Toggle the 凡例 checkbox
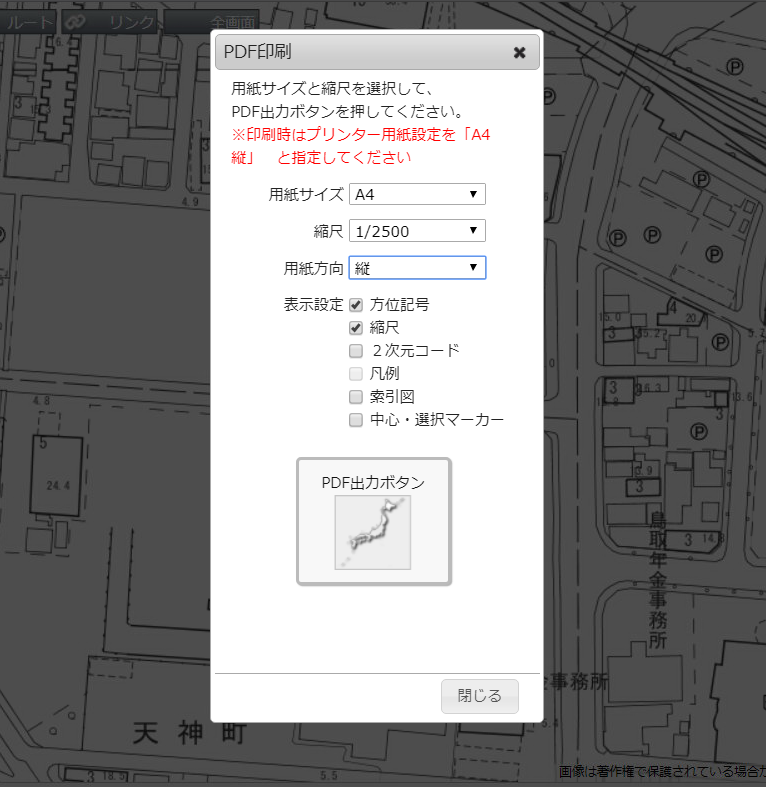766x787 pixels. click(x=356, y=374)
